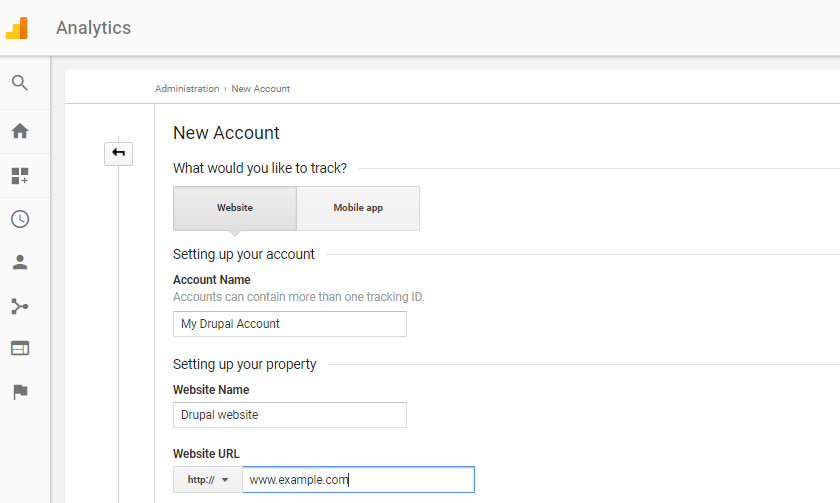The width and height of the screenshot is (840, 503).
Task: Open Audience person icon in sidebar
Action: (20, 263)
